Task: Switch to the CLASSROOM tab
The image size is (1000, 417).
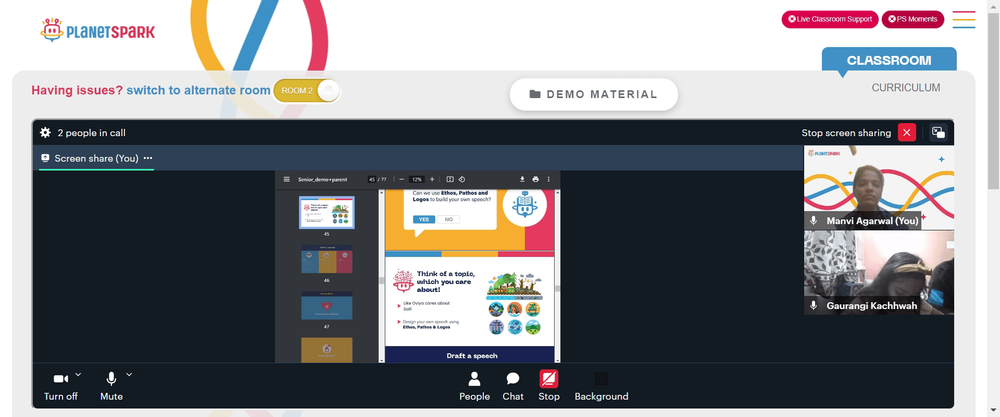Action: tap(888, 61)
